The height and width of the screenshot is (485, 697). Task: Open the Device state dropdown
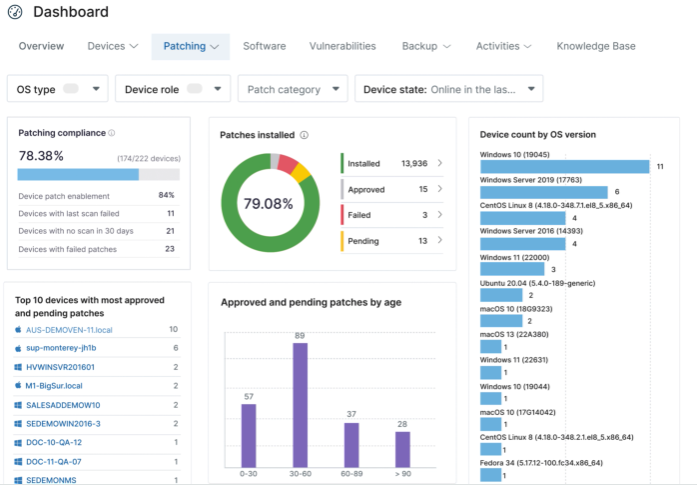449,89
